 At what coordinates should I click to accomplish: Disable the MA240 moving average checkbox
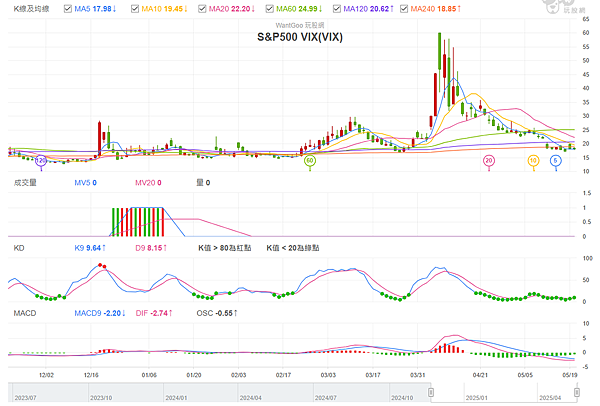(404, 8)
